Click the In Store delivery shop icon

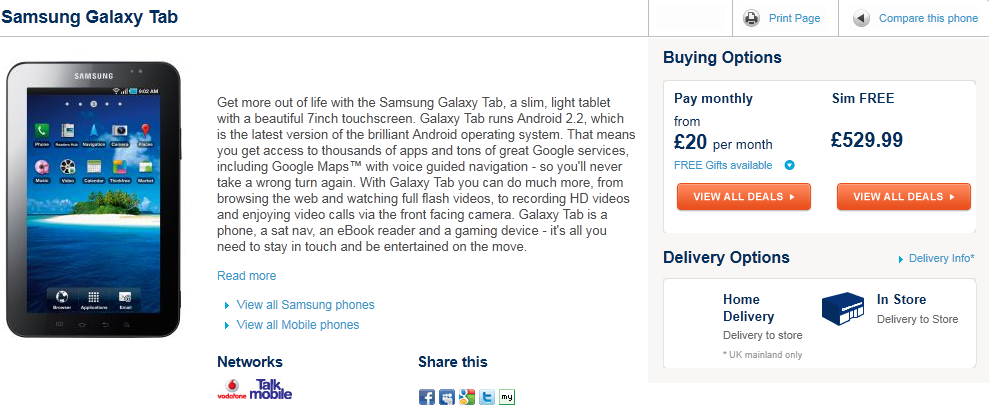click(842, 309)
